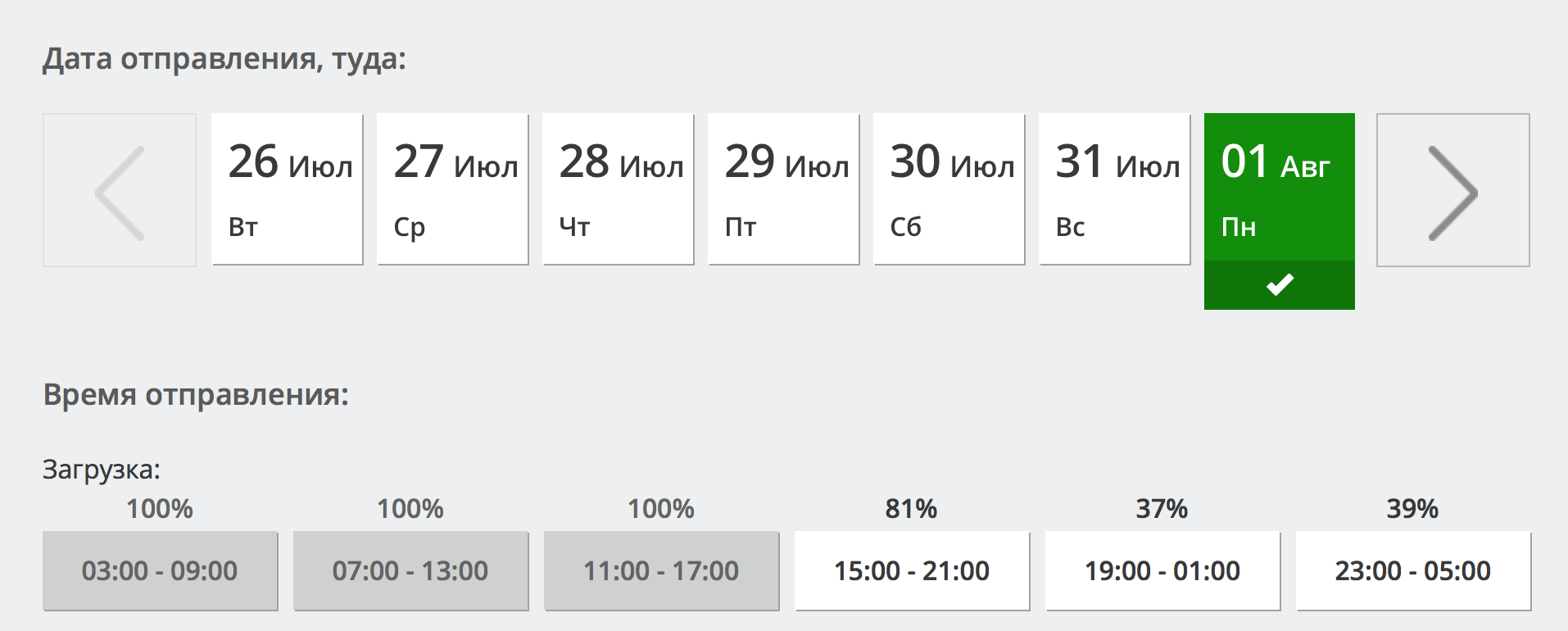Select the 15:00 - 21:00 departure time
Image resolution: width=1568 pixels, height=631 pixels.
pyautogui.click(x=912, y=570)
